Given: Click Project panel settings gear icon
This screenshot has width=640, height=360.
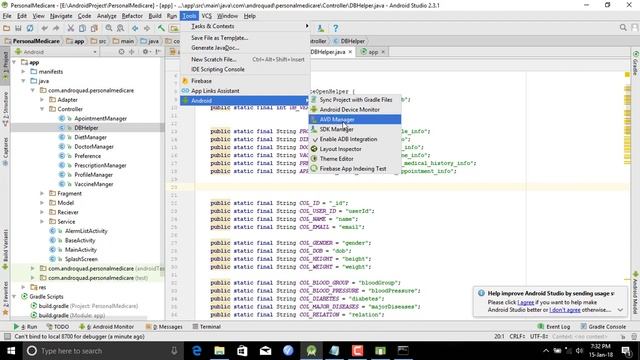Looking at the screenshot, I should 145,52.
